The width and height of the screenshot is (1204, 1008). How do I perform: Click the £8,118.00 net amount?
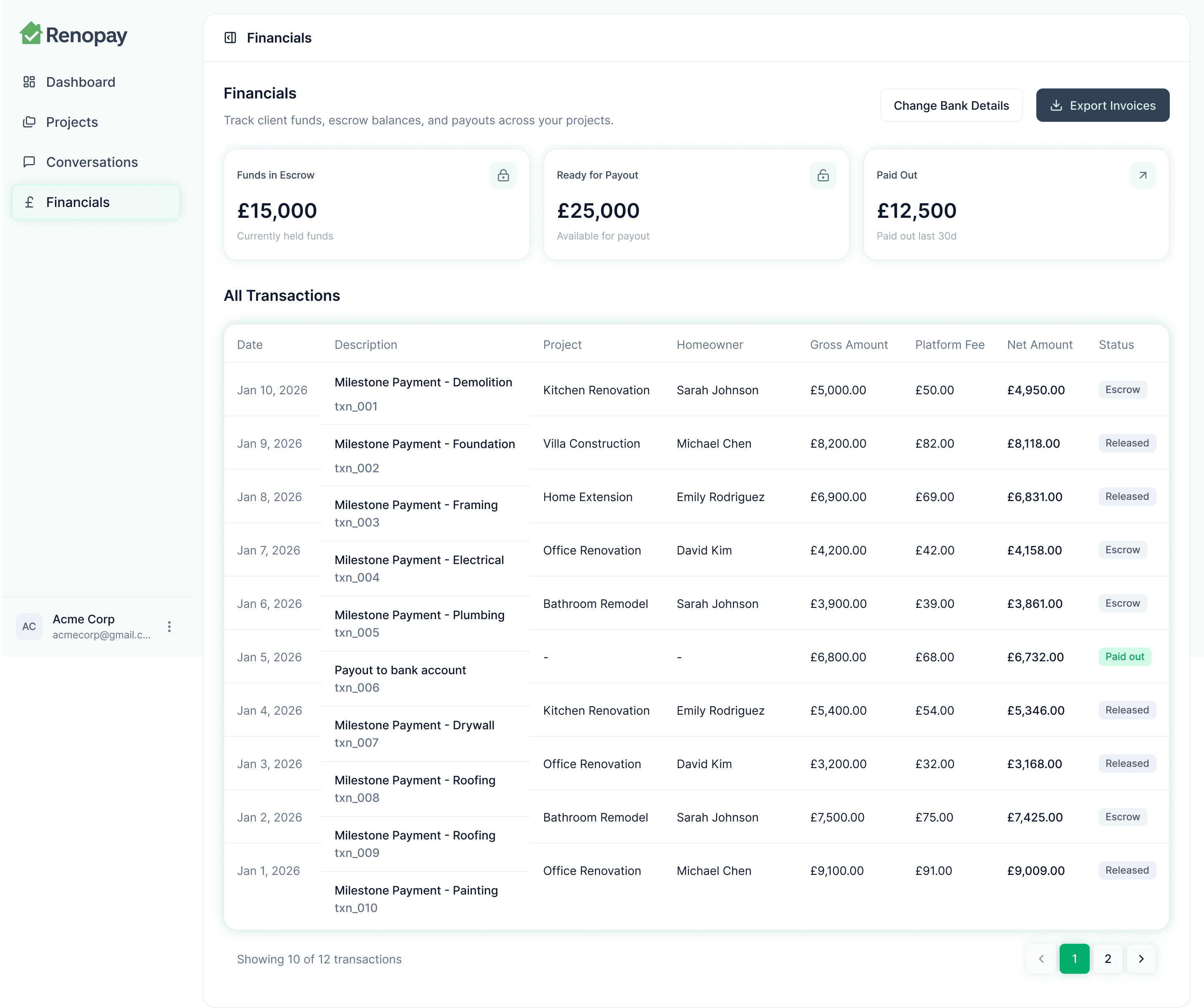tap(1034, 444)
